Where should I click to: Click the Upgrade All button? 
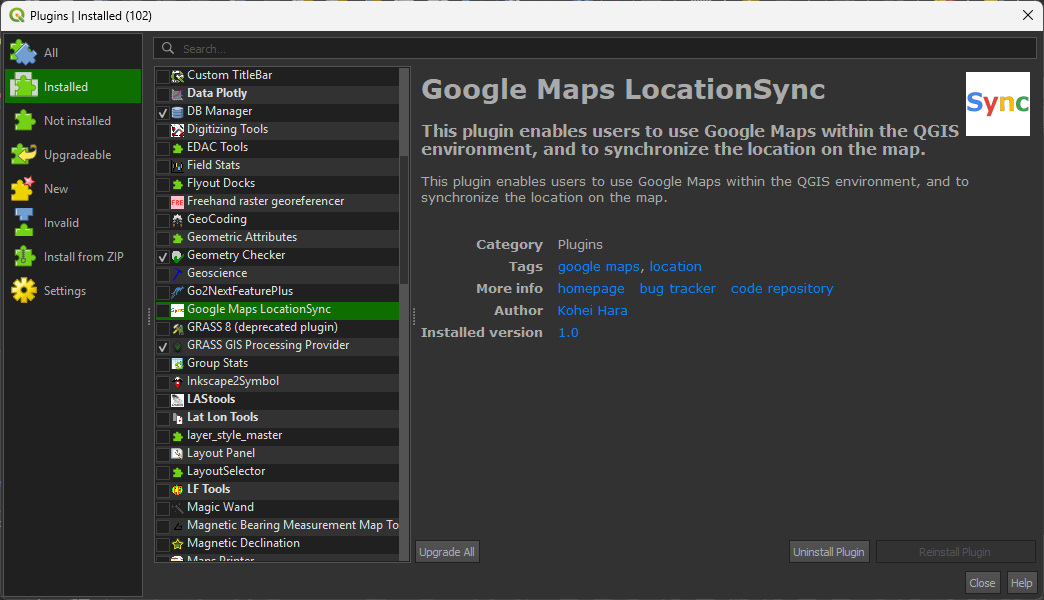447,551
